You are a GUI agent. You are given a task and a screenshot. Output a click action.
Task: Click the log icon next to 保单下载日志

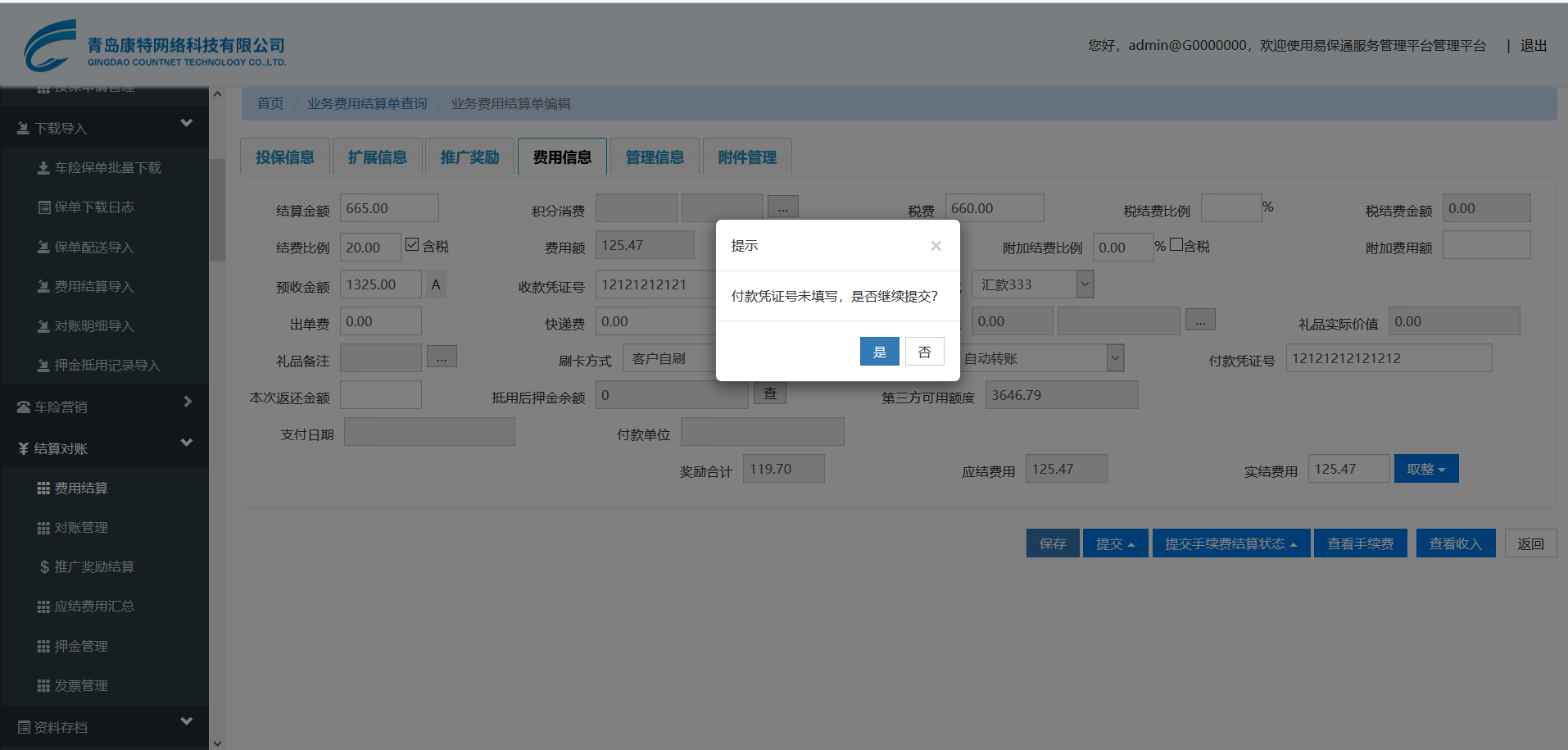coord(44,207)
